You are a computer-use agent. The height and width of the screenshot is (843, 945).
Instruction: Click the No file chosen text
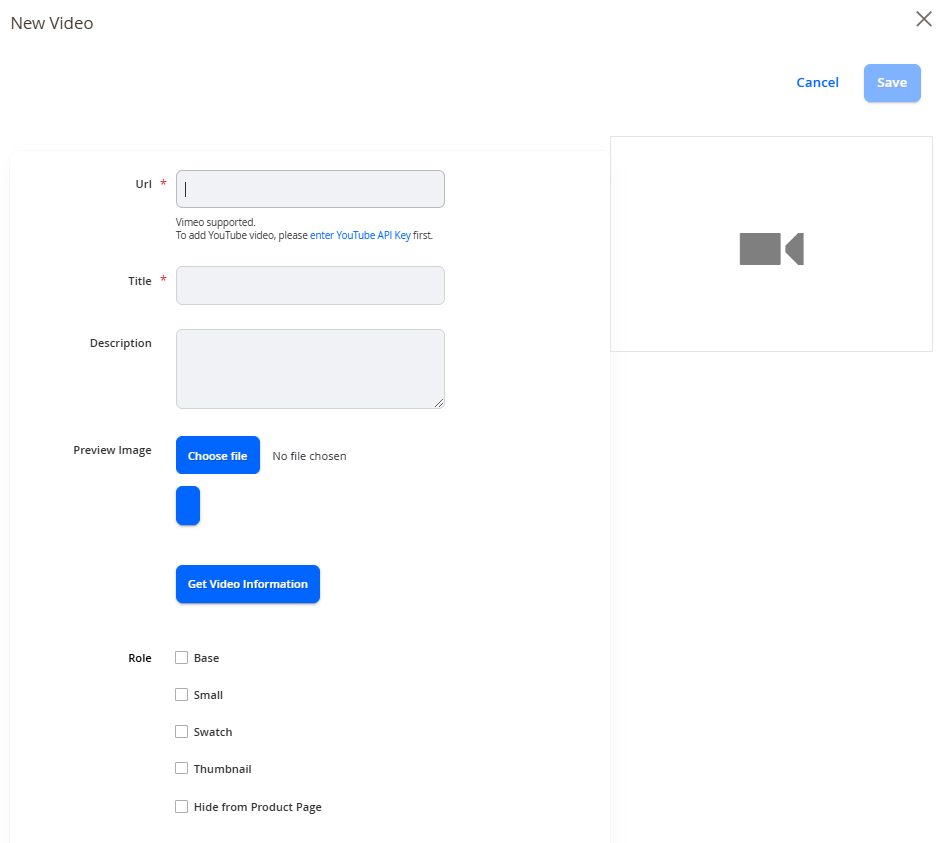point(309,456)
